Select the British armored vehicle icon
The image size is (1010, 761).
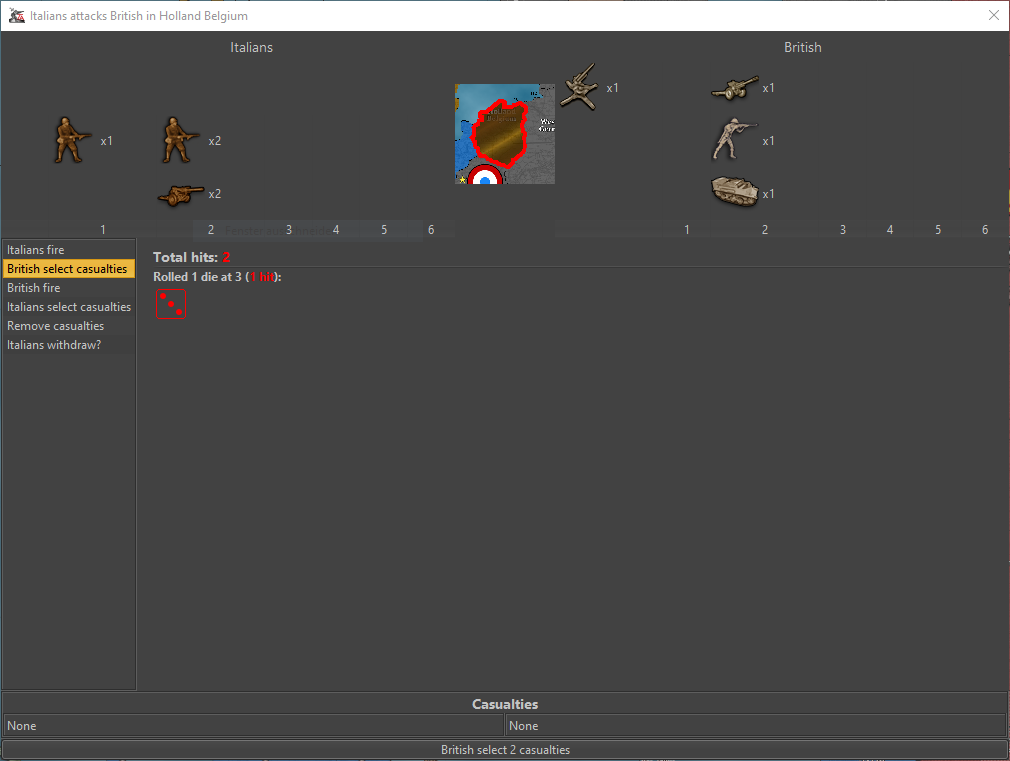[x=735, y=192]
